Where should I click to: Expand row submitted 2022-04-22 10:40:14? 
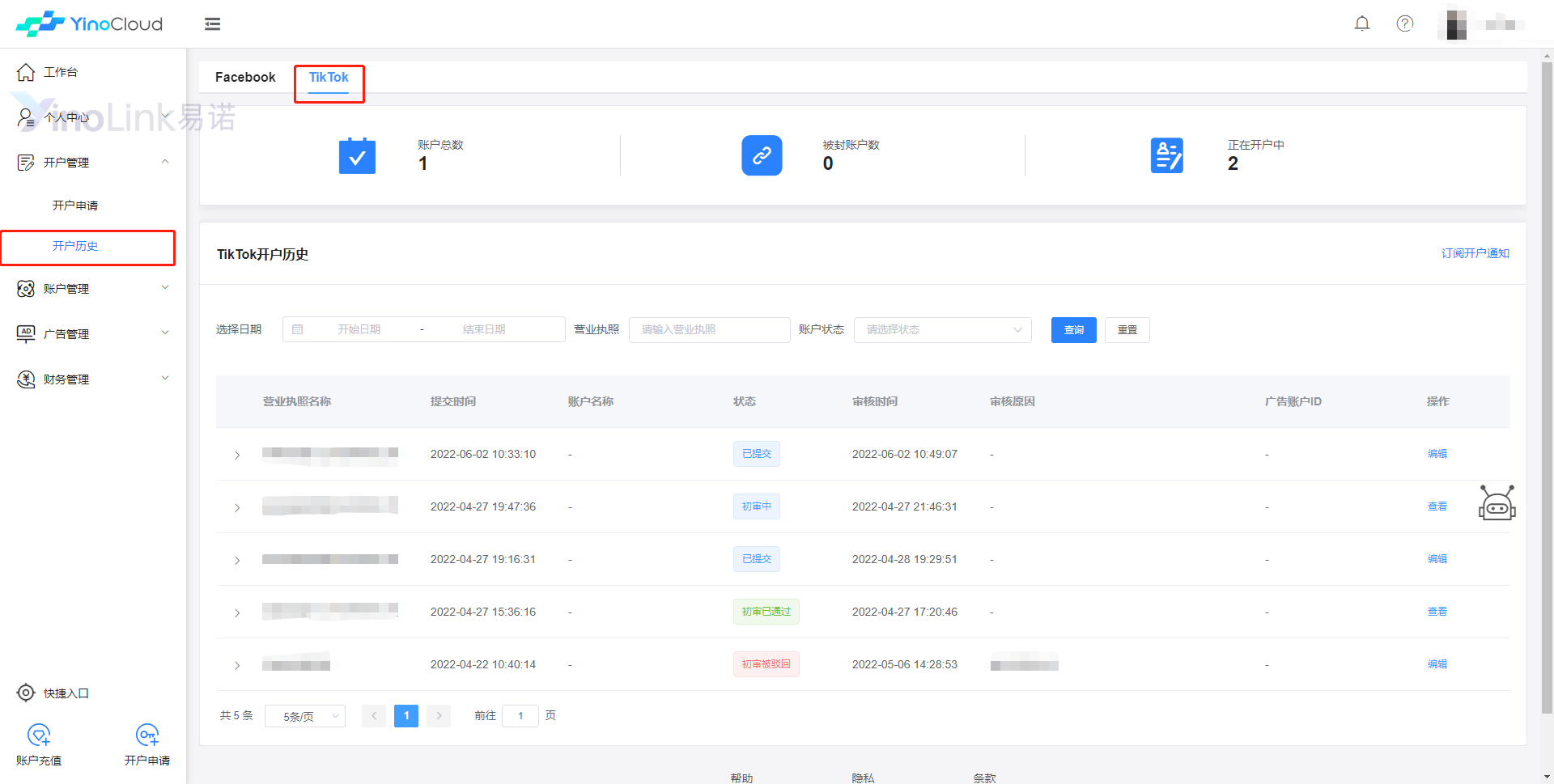coord(237,665)
